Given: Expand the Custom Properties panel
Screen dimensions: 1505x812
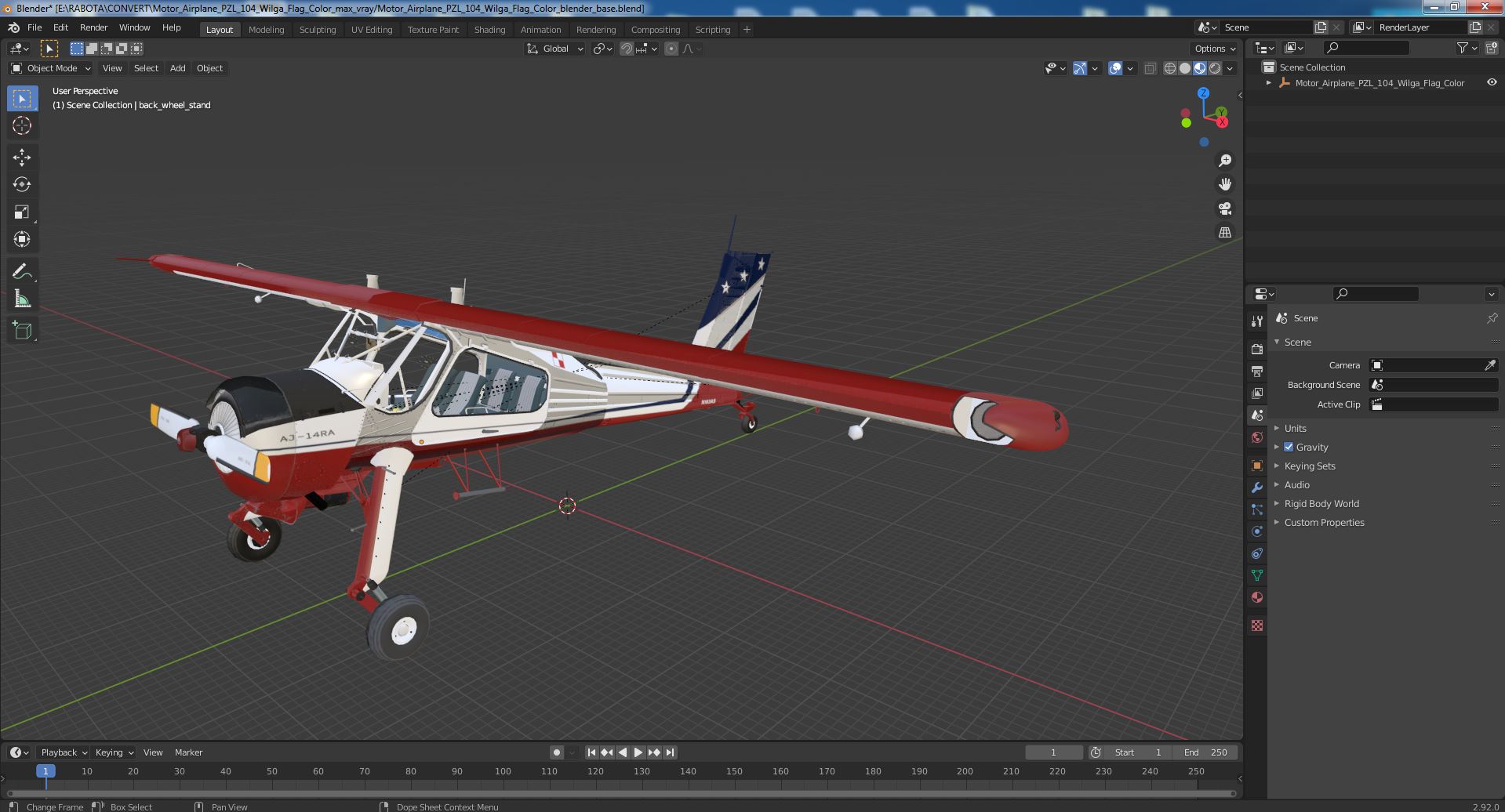Looking at the screenshot, I should pos(1324,522).
